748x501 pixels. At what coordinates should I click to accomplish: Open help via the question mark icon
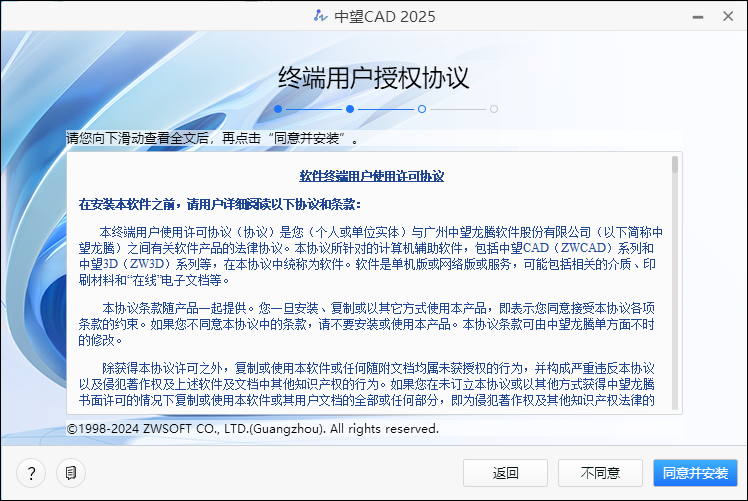click(31, 473)
